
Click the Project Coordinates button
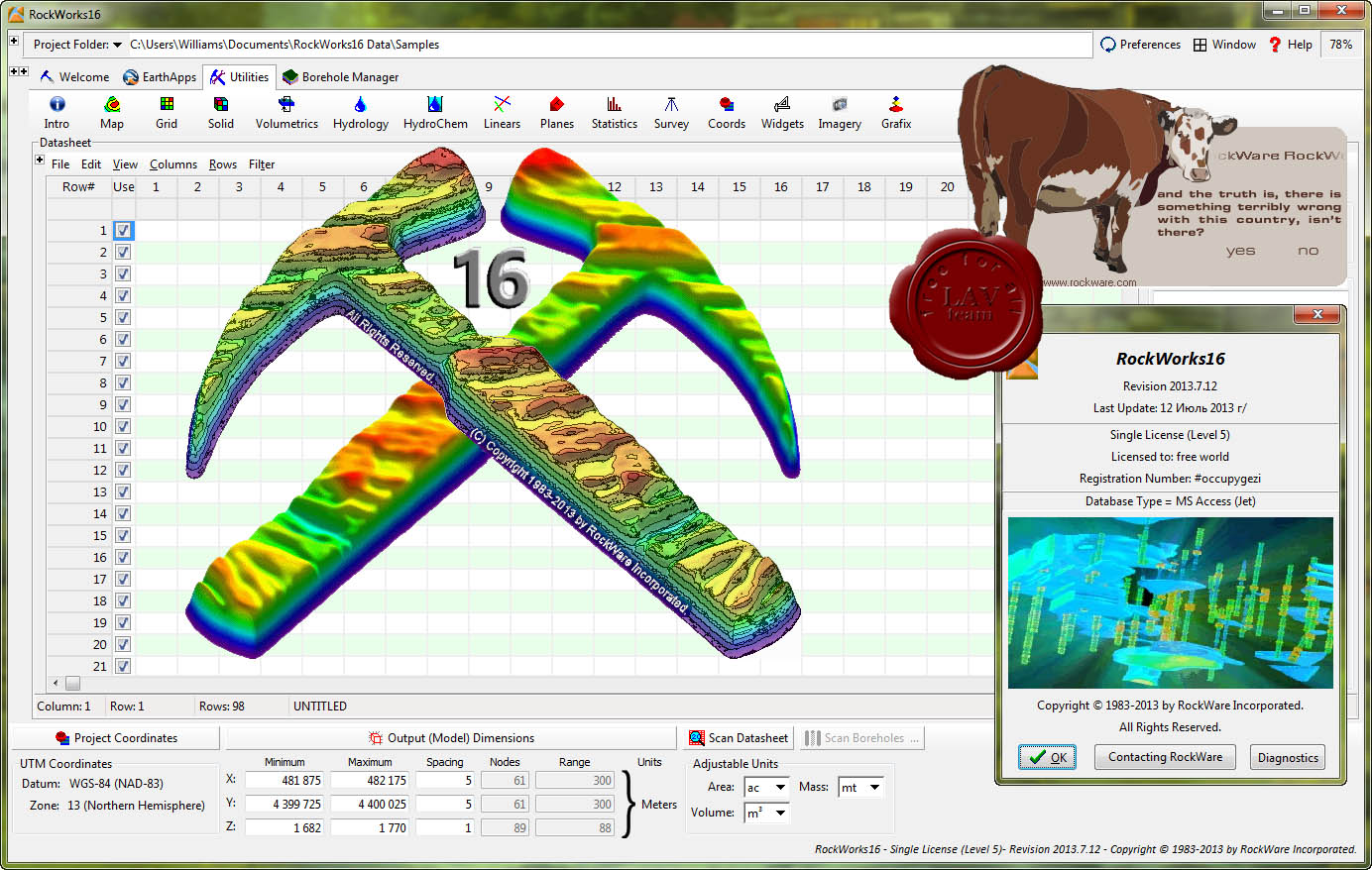(x=116, y=738)
